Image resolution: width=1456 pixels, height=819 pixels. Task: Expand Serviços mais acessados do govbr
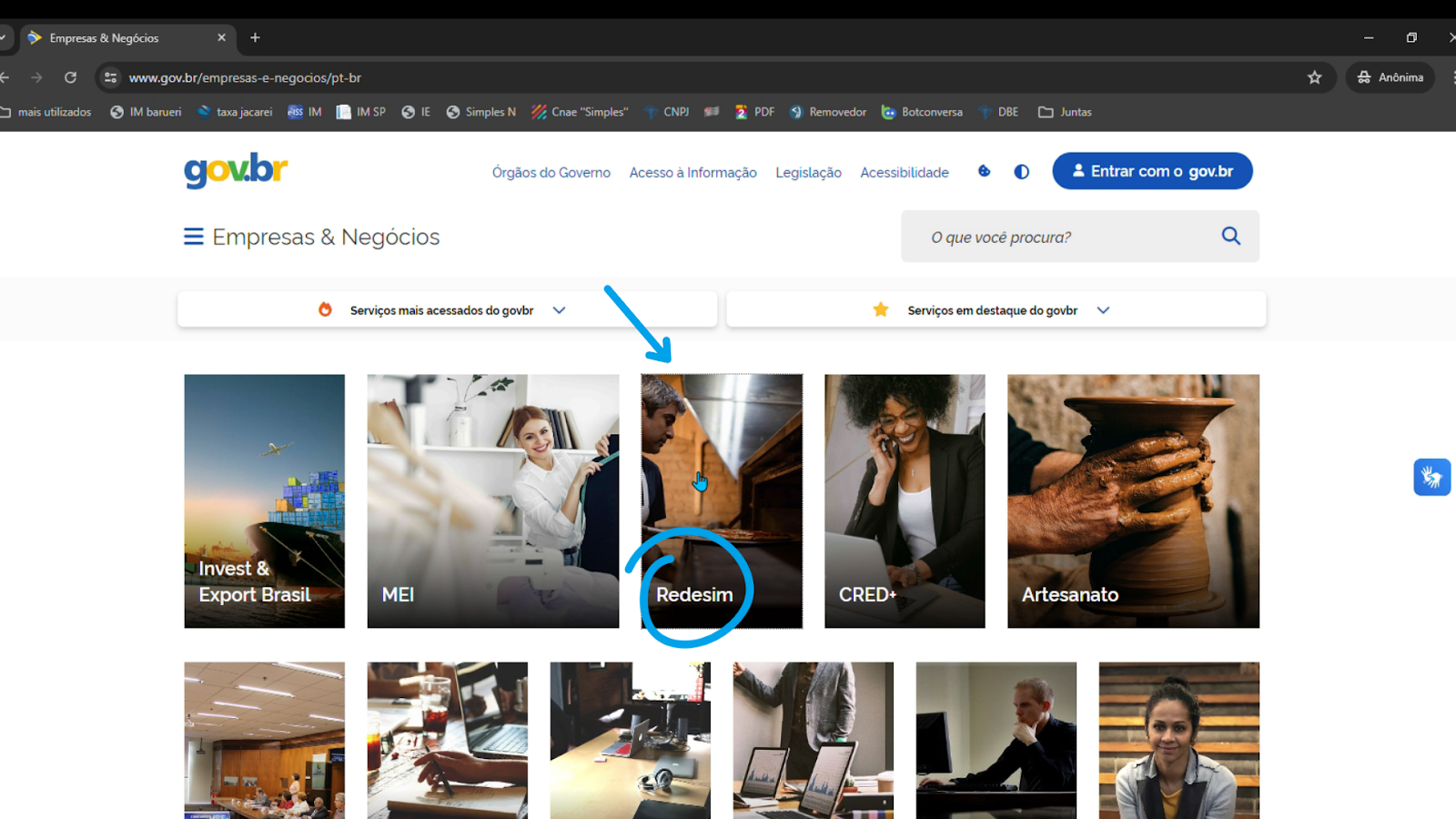pos(447,310)
